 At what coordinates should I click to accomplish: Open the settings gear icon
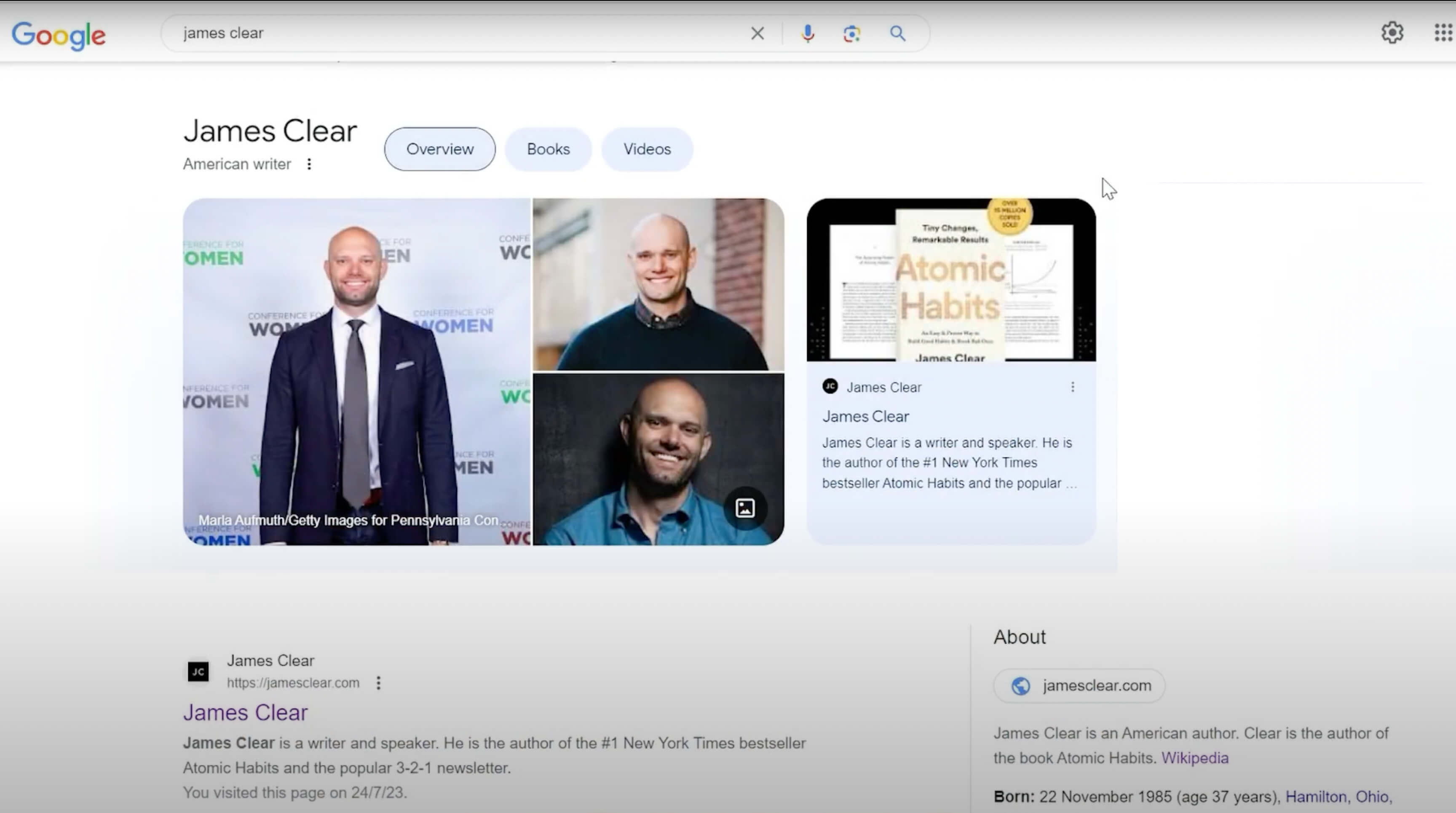[1392, 33]
